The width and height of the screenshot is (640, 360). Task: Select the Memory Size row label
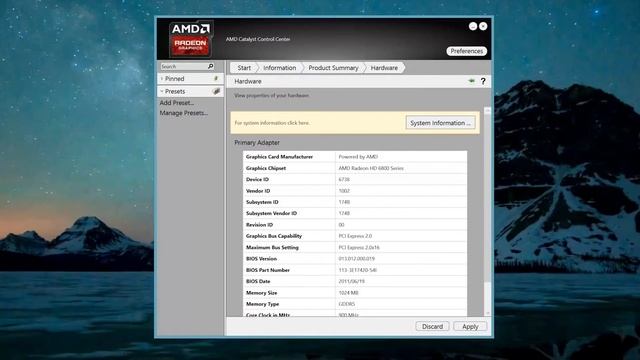coord(262,293)
